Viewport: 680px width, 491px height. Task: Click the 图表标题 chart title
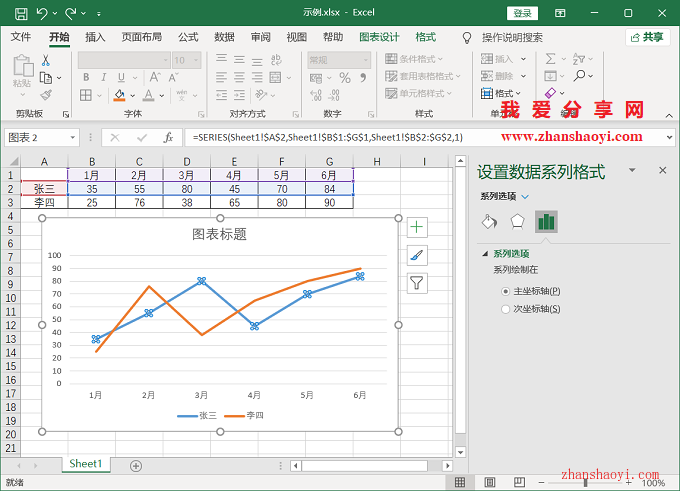click(219, 234)
